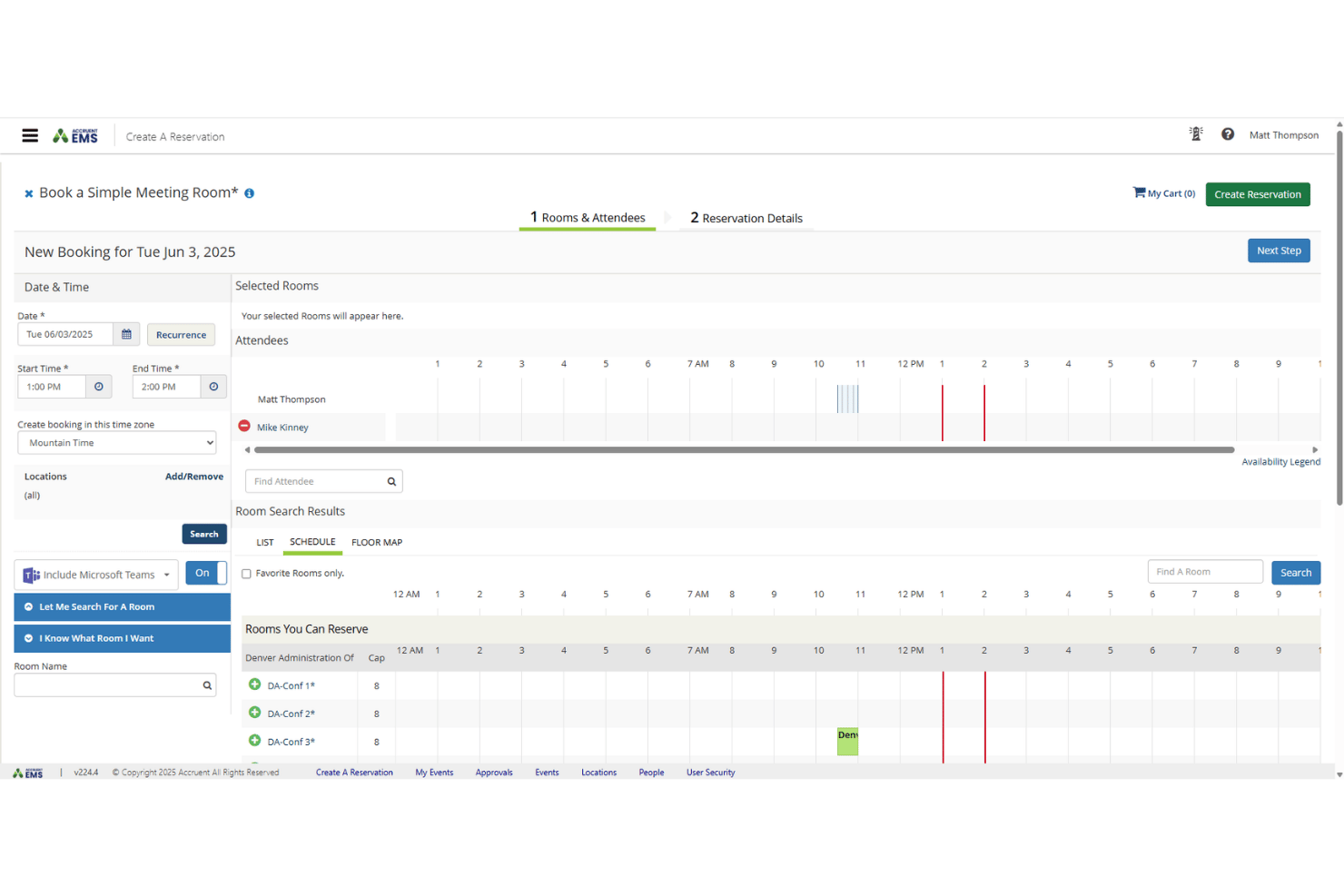
Task: Add the DA-Conf 1 room
Action: click(255, 684)
